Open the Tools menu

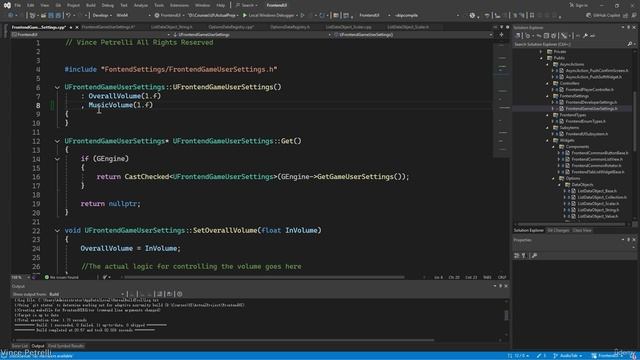click(159, 5)
